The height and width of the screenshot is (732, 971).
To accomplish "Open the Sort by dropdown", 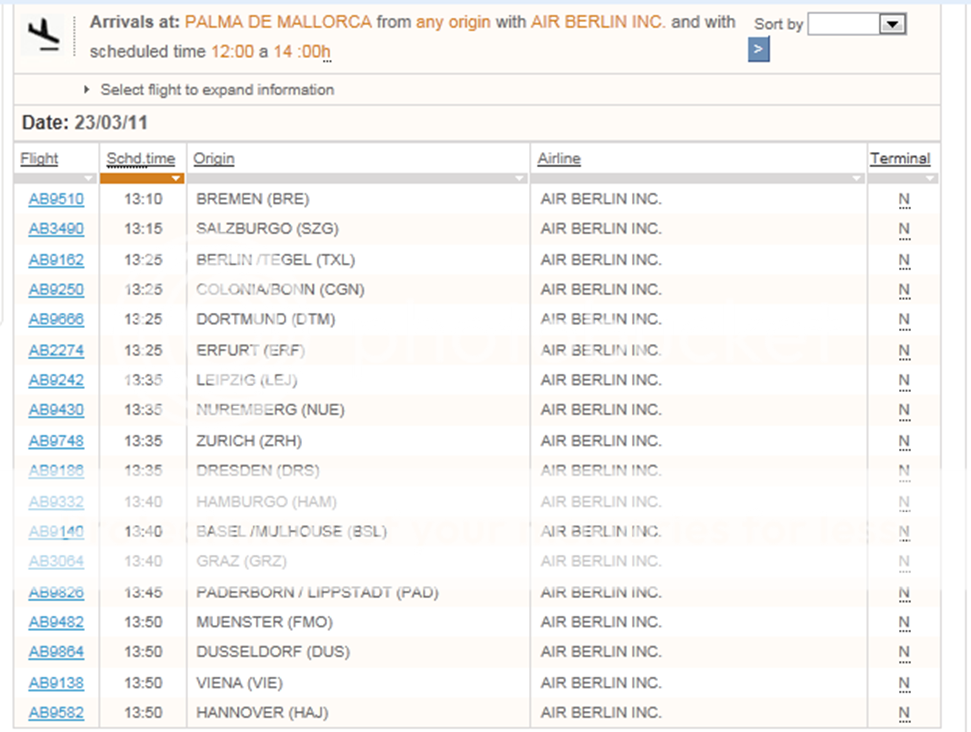I will (x=856, y=25).
